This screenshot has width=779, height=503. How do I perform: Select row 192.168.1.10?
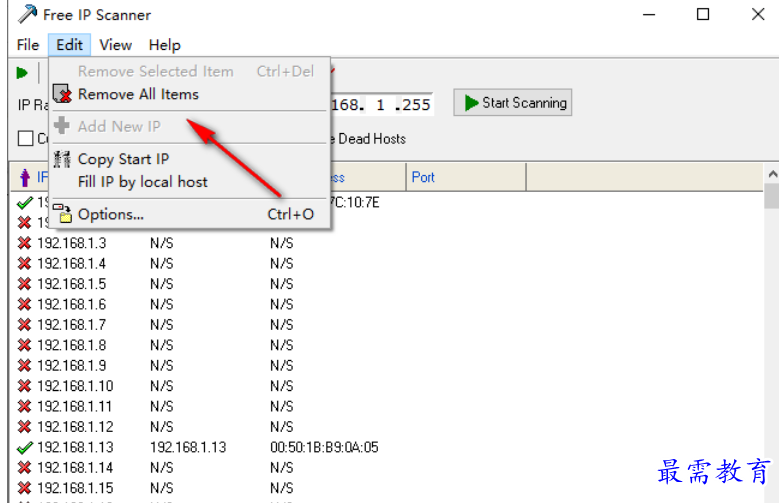coord(387,386)
